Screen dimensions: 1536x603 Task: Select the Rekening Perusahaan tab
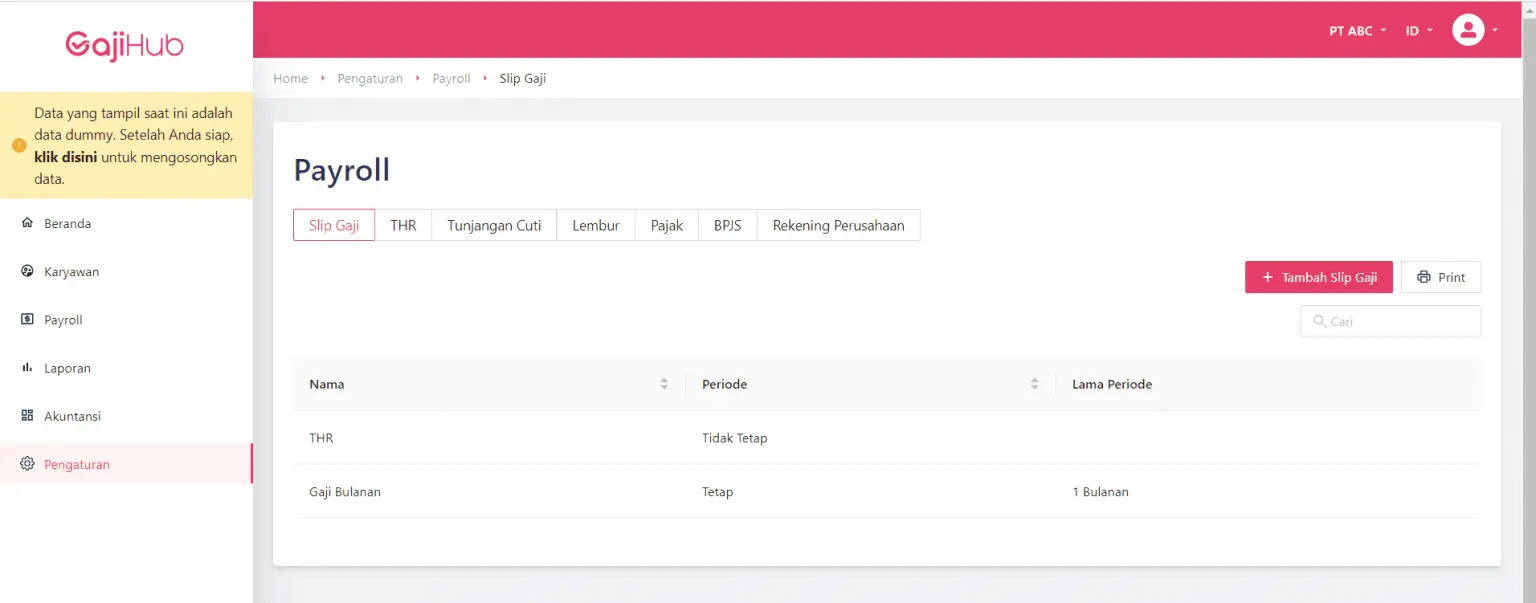tap(838, 225)
